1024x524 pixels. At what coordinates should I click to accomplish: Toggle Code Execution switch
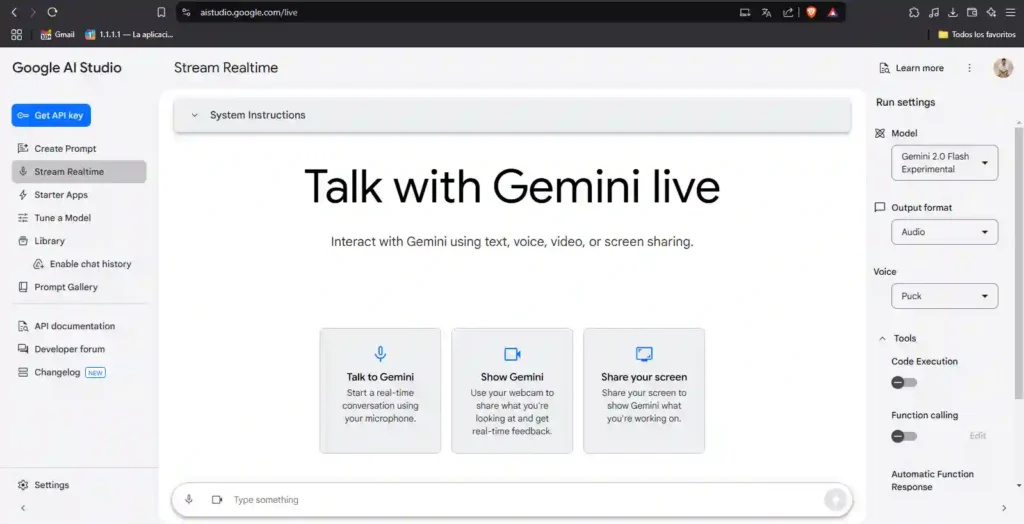pos(904,382)
